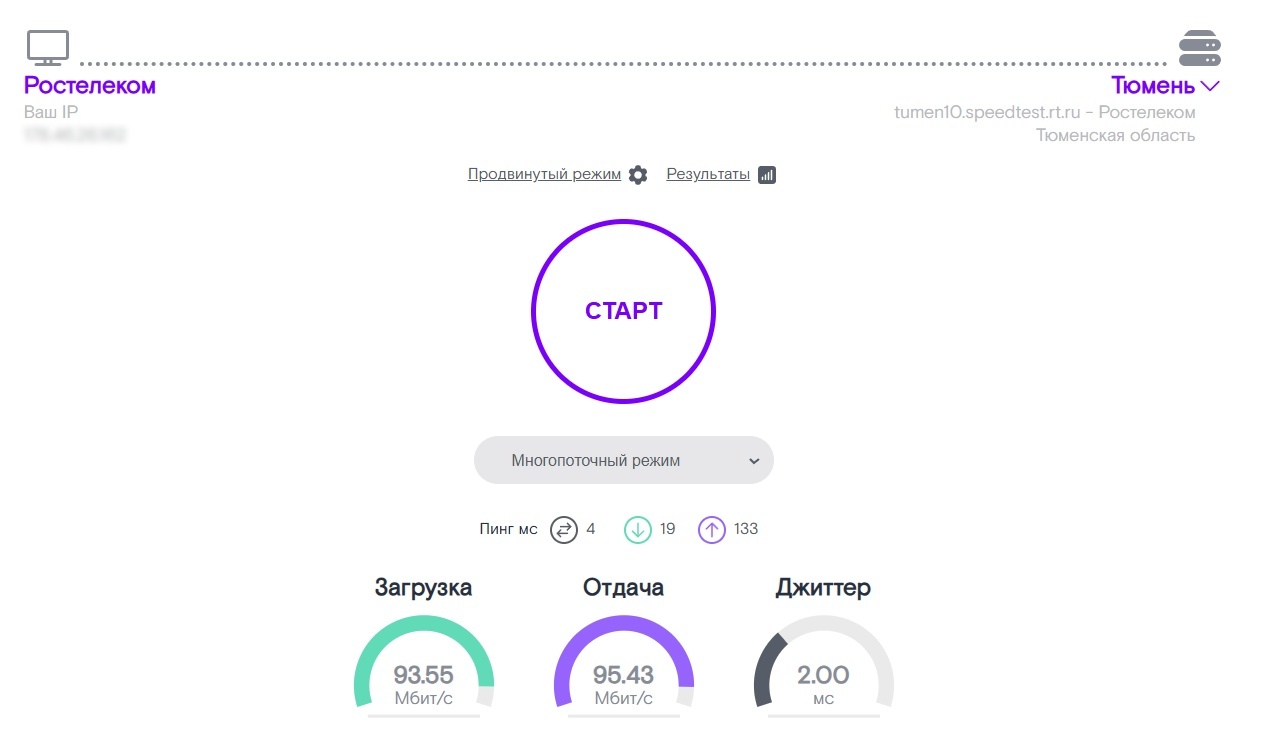Click the idle ping arrows icon
The image size is (1271, 750).
point(564,529)
